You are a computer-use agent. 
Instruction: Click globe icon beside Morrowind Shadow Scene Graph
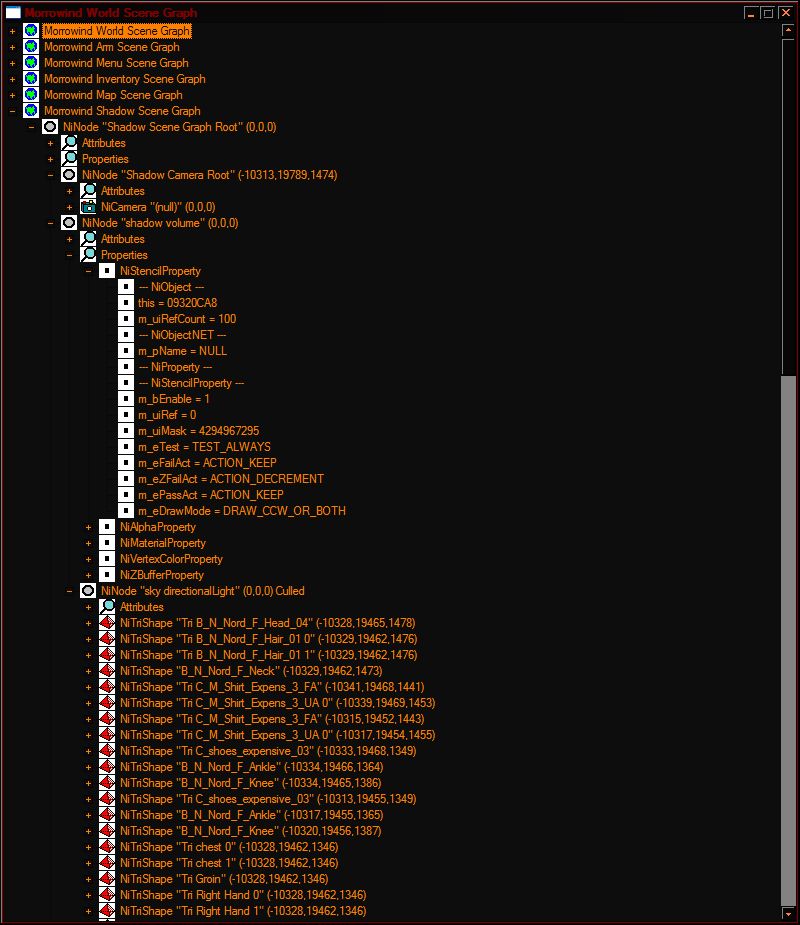31,110
